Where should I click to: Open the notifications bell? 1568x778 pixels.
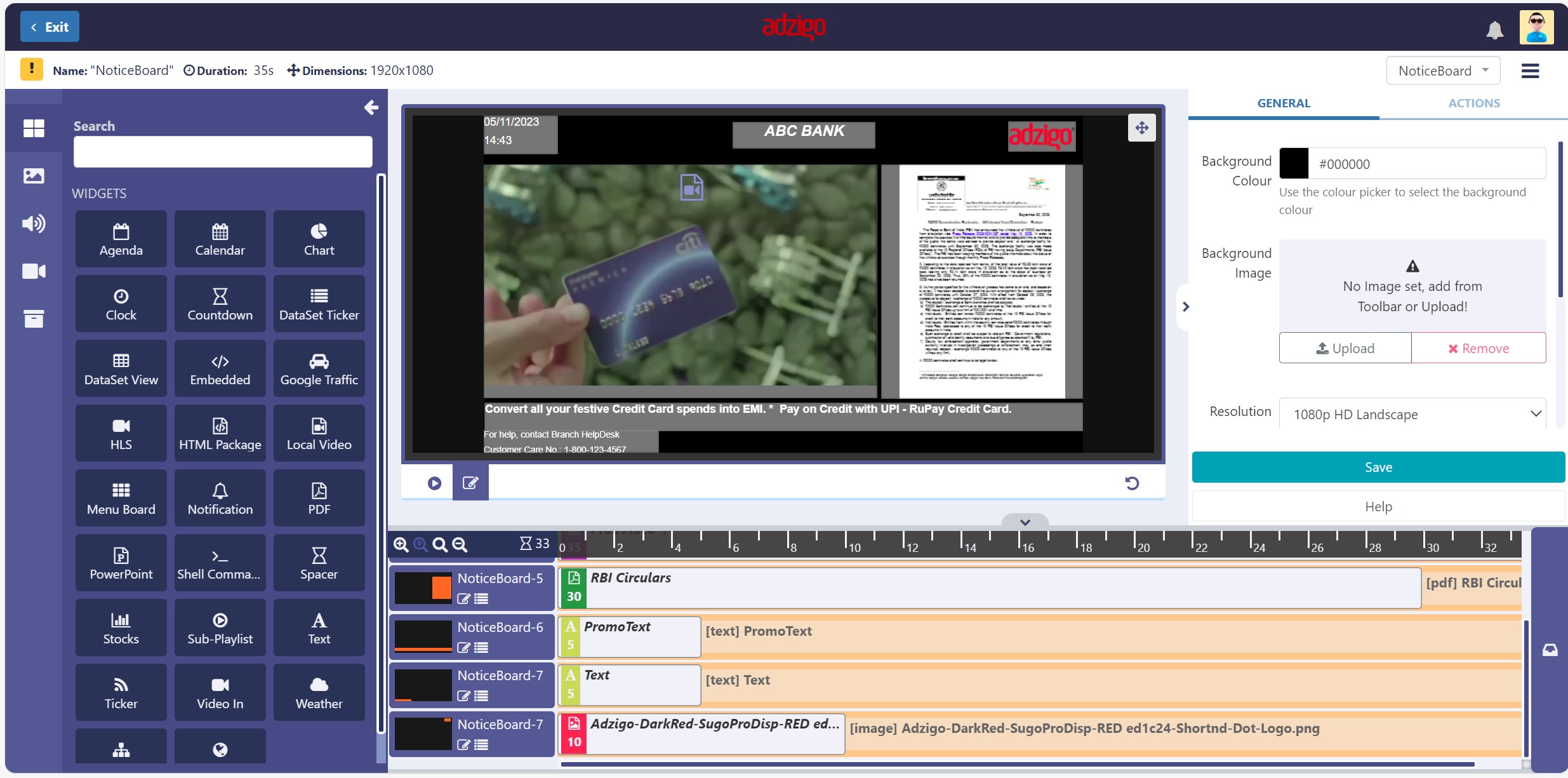tap(1495, 30)
